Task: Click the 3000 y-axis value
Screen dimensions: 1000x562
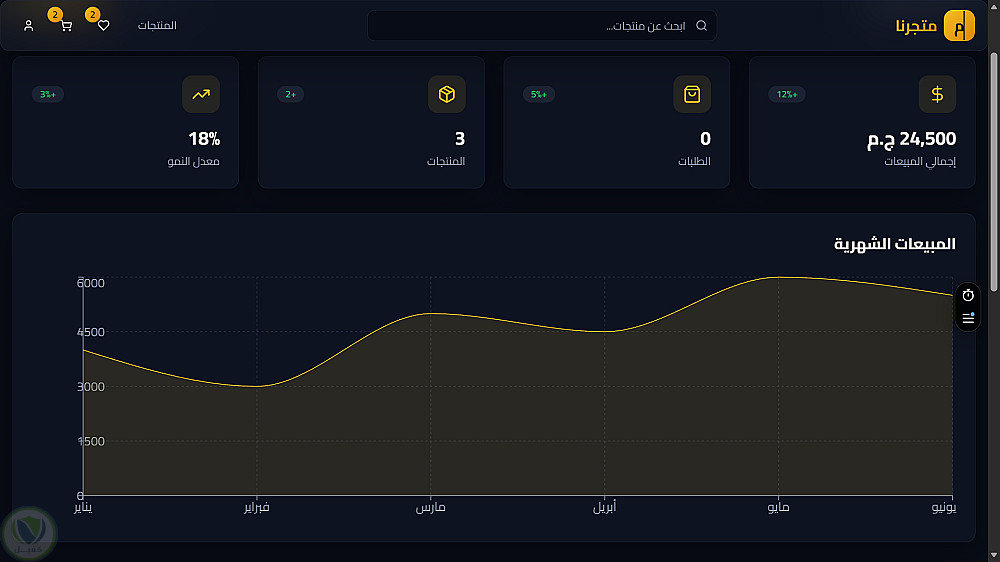Action: pos(91,387)
